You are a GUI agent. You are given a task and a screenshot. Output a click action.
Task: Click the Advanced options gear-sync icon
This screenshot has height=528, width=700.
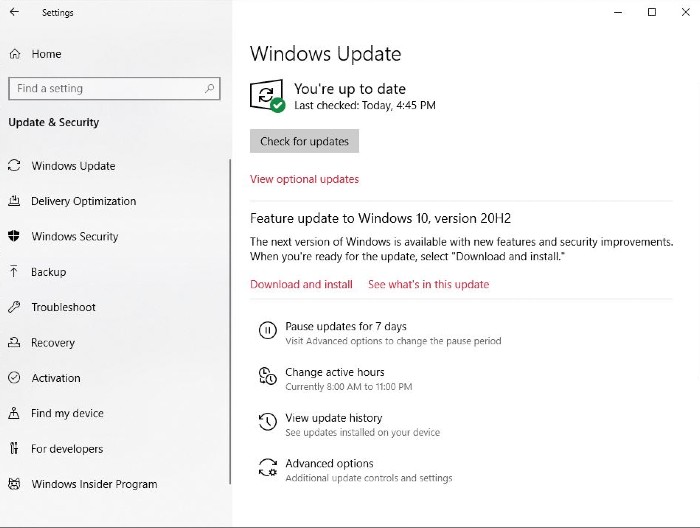267,468
